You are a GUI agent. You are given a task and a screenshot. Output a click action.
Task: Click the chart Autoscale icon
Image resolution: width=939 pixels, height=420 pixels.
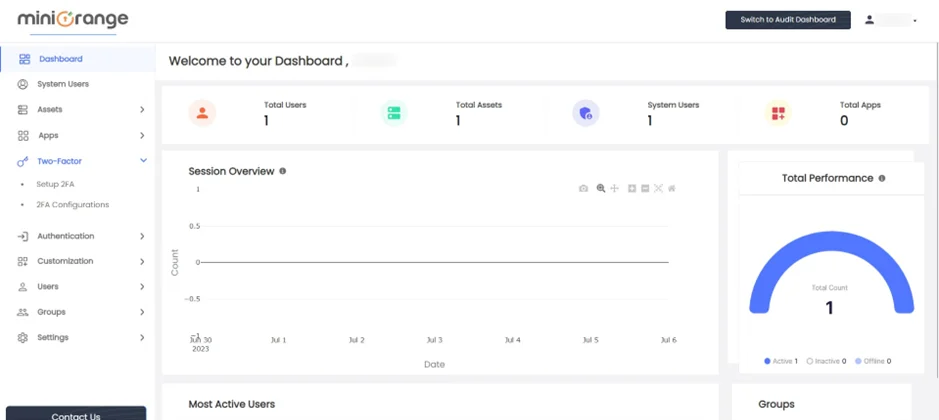[x=658, y=189]
